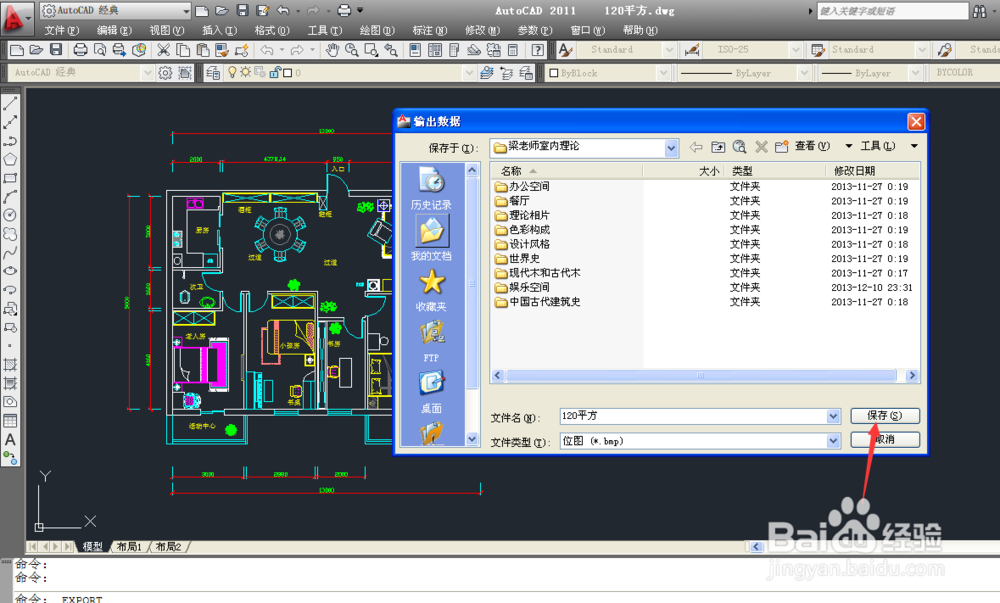Screen dimensions: 1000x603
Task: Click the Cut scissors icon in toolbar
Action: click(163, 50)
